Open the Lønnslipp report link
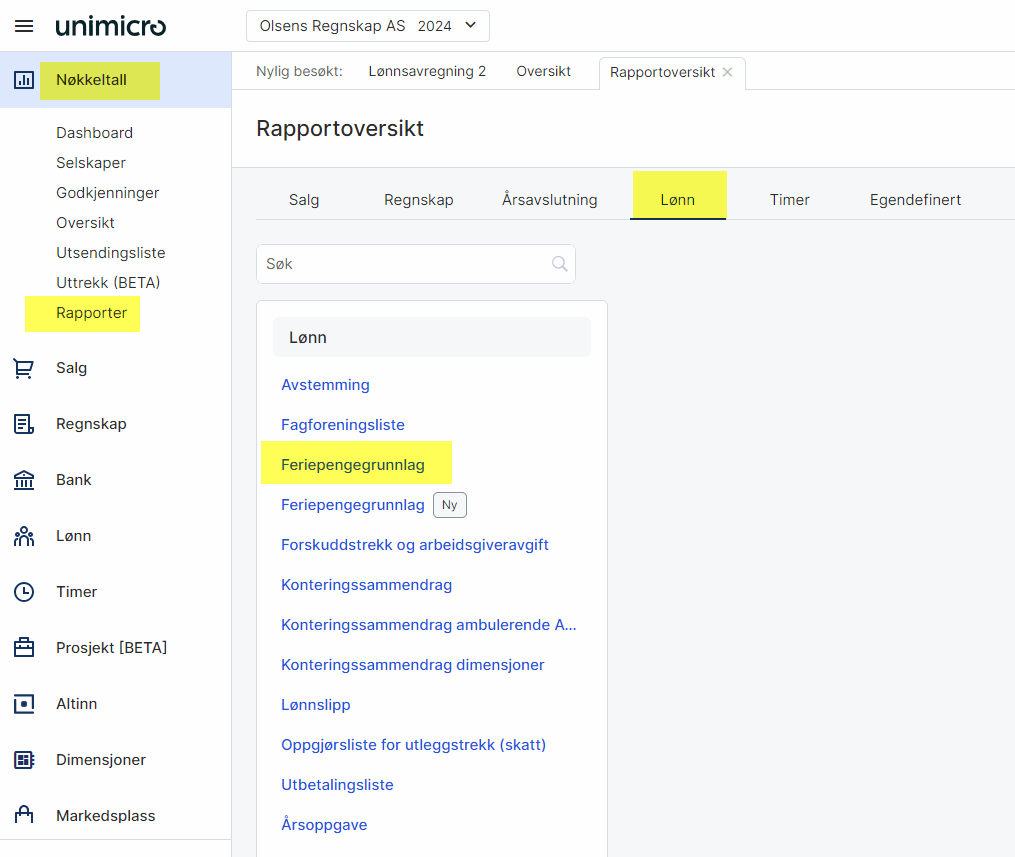1015x857 pixels. point(316,705)
